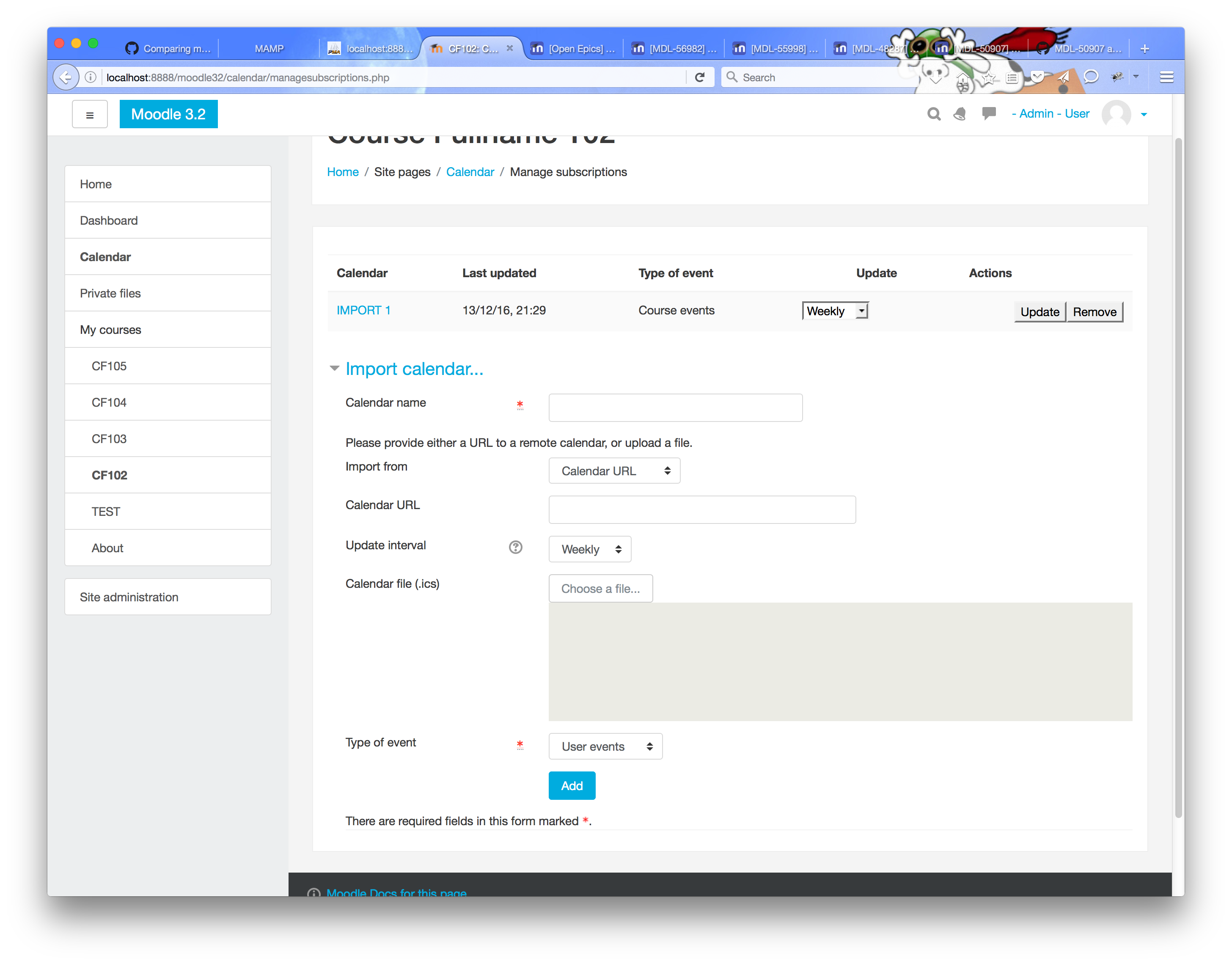Toggle the Moodle side navigation drawer

(90, 115)
